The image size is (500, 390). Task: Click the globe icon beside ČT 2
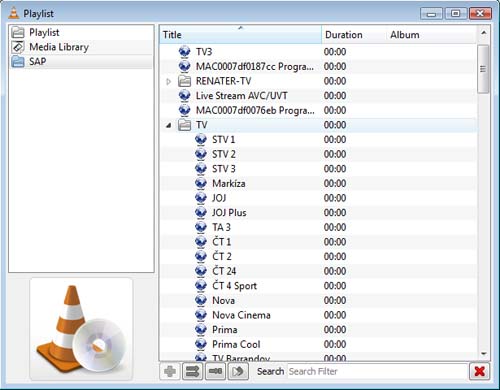tap(201, 257)
